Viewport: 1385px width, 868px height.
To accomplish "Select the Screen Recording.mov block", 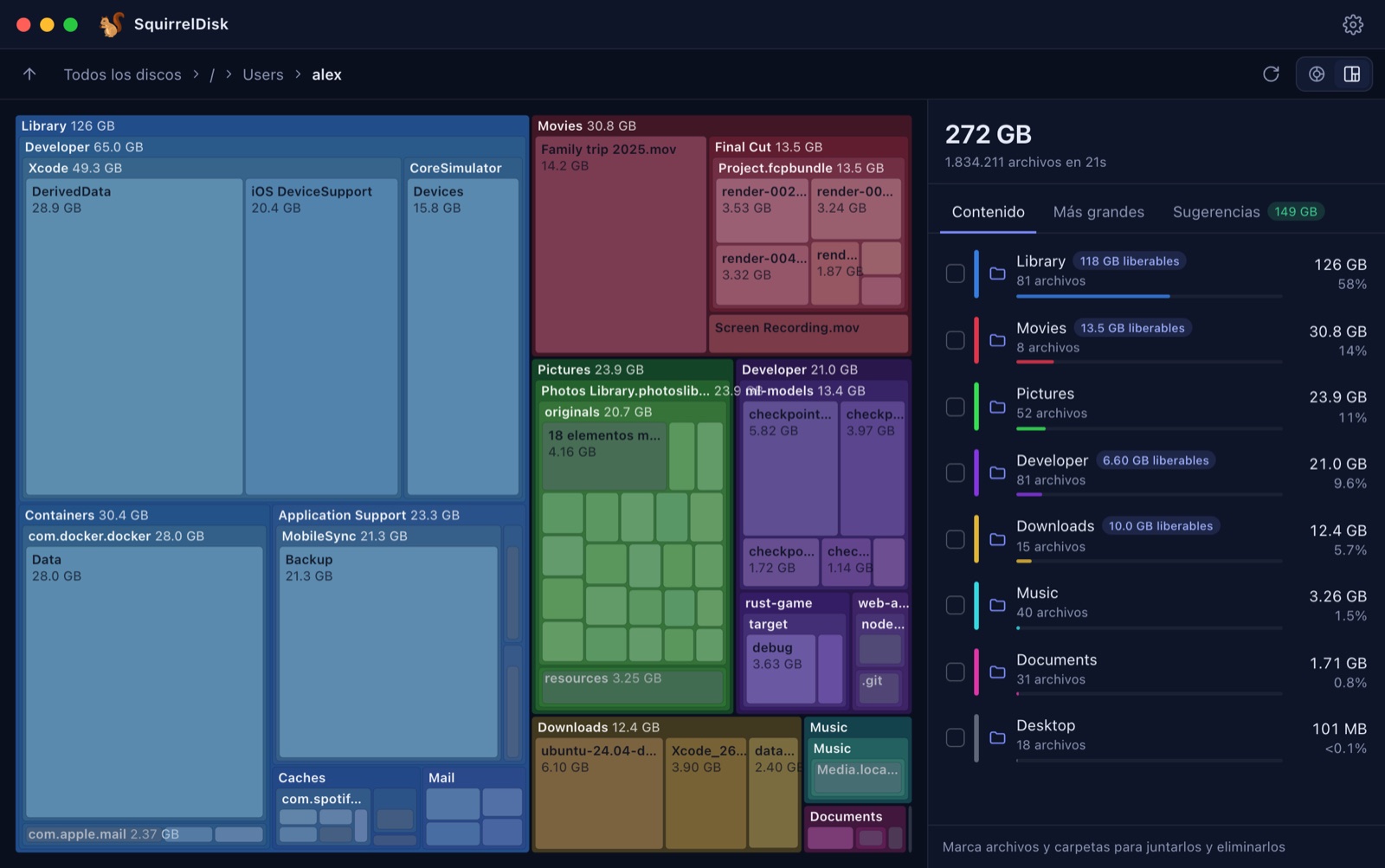I will (x=808, y=333).
